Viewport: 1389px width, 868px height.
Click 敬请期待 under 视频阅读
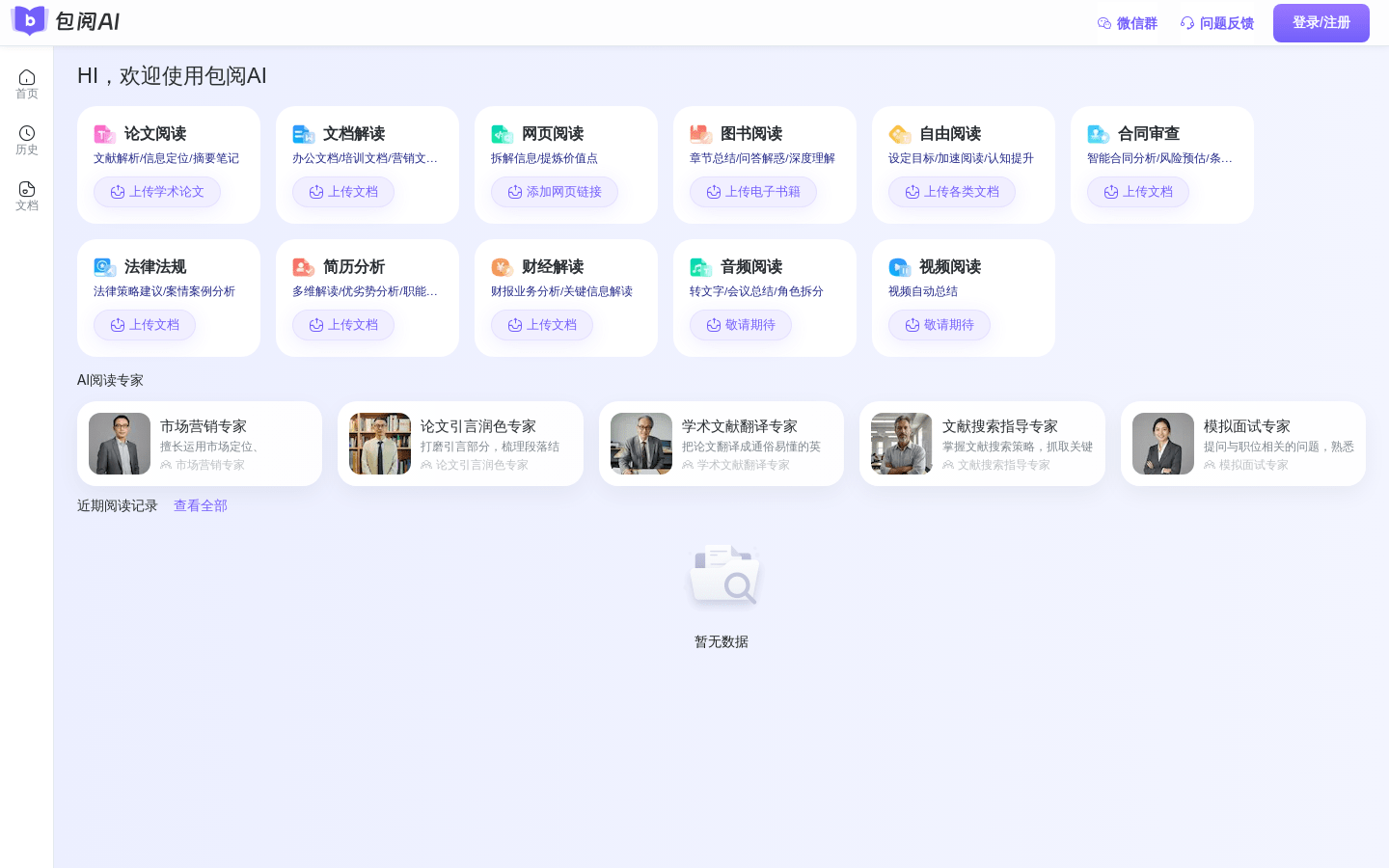(x=940, y=325)
